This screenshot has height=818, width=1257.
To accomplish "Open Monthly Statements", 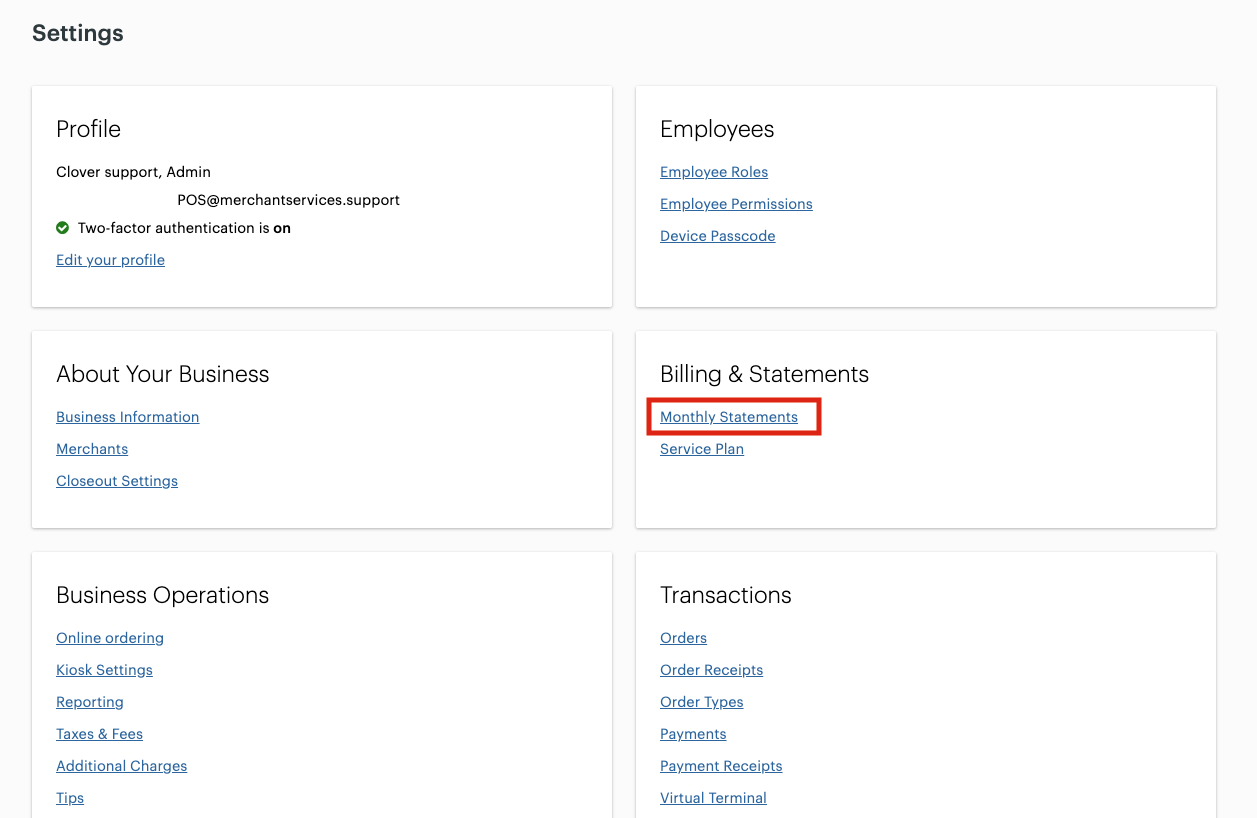I will pyautogui.click(x=729, y=417).
